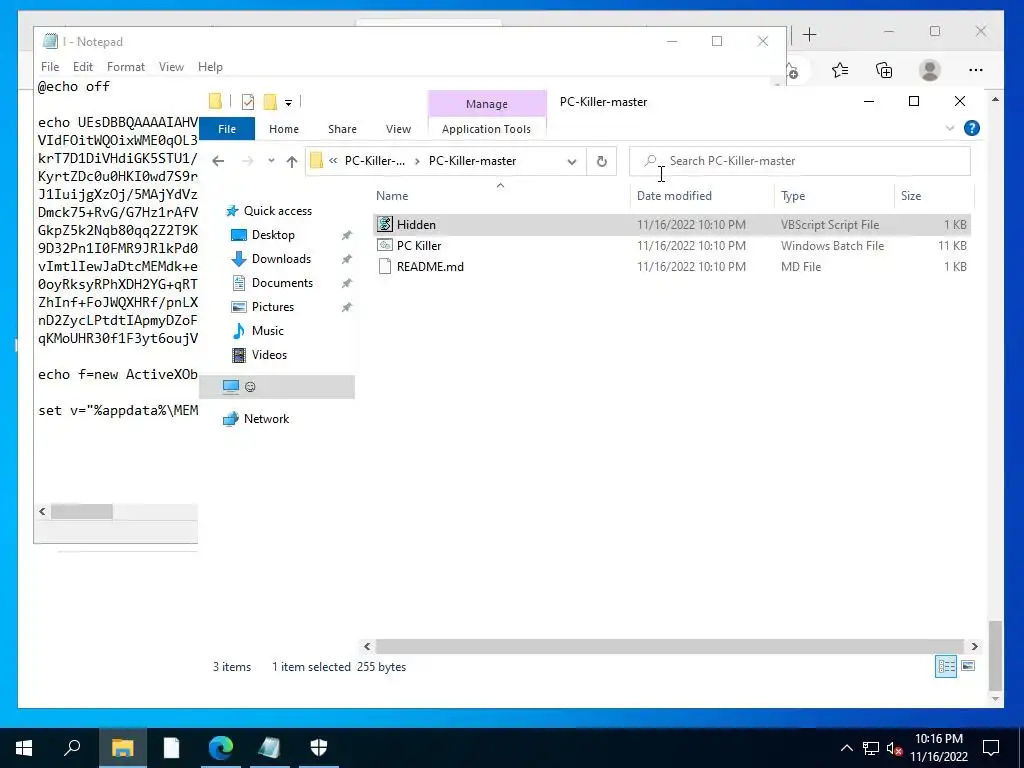Image resolution: width=1024 pixels, height=768 pixels.
Task: Open muted volume tray icon
Action: tap(894, 748)
